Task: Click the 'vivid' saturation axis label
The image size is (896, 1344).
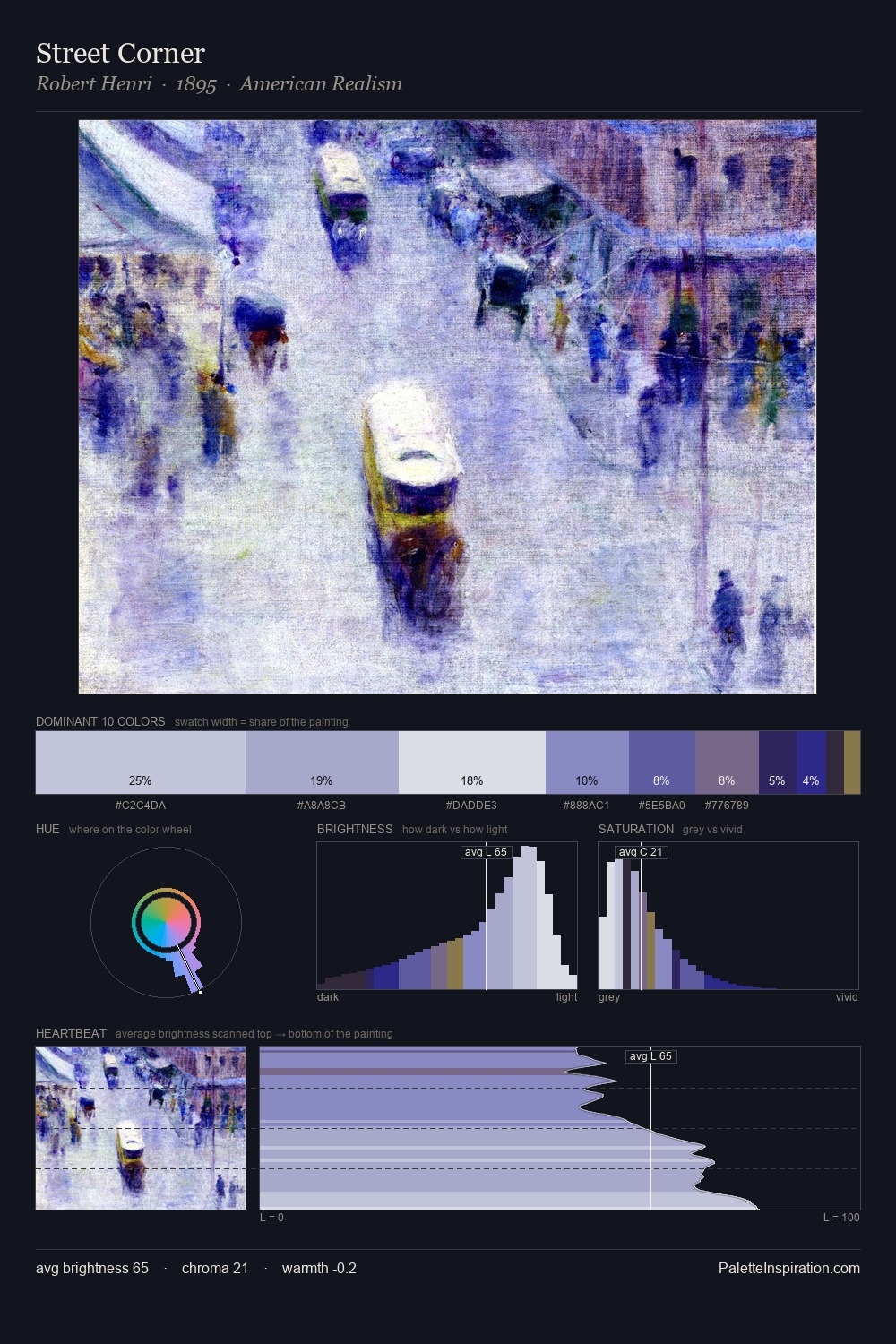Action: (847, 997)
